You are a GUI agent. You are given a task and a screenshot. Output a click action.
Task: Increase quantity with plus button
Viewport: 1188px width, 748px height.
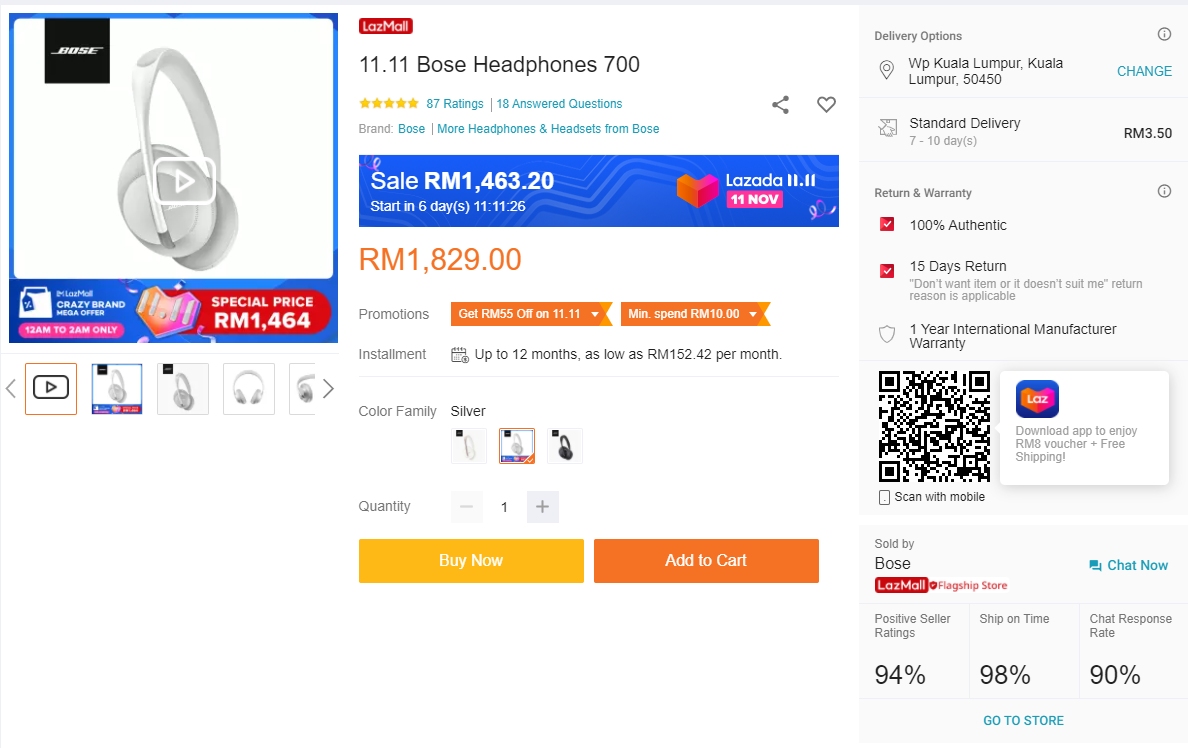(x=542, y=507)
